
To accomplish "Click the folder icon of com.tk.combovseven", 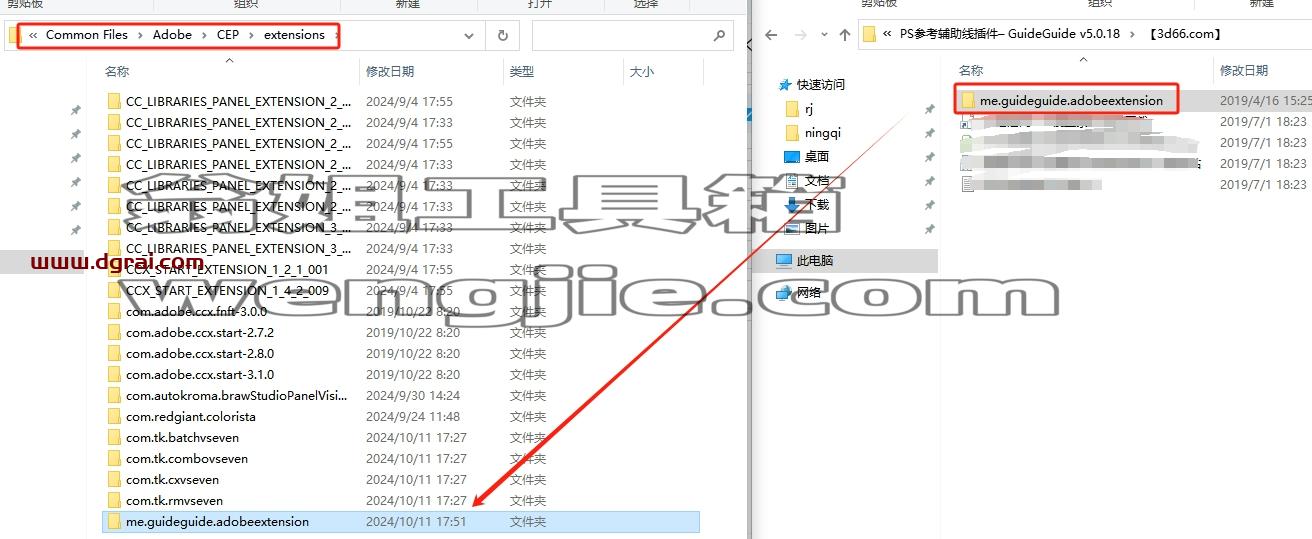I will [x=114, y=458].
